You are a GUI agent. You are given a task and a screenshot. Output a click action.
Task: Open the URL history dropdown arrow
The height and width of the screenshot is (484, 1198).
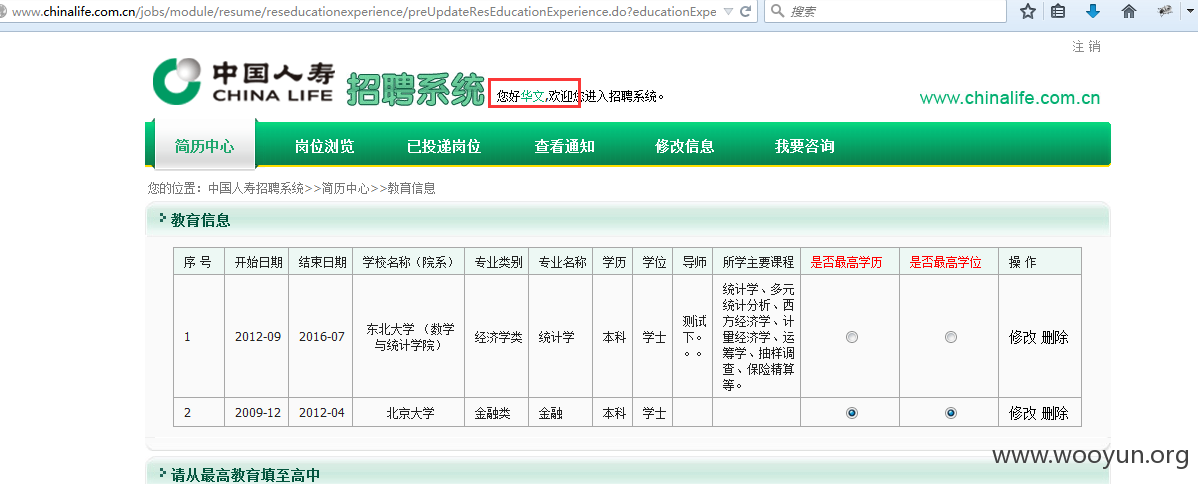coord(727,11)
